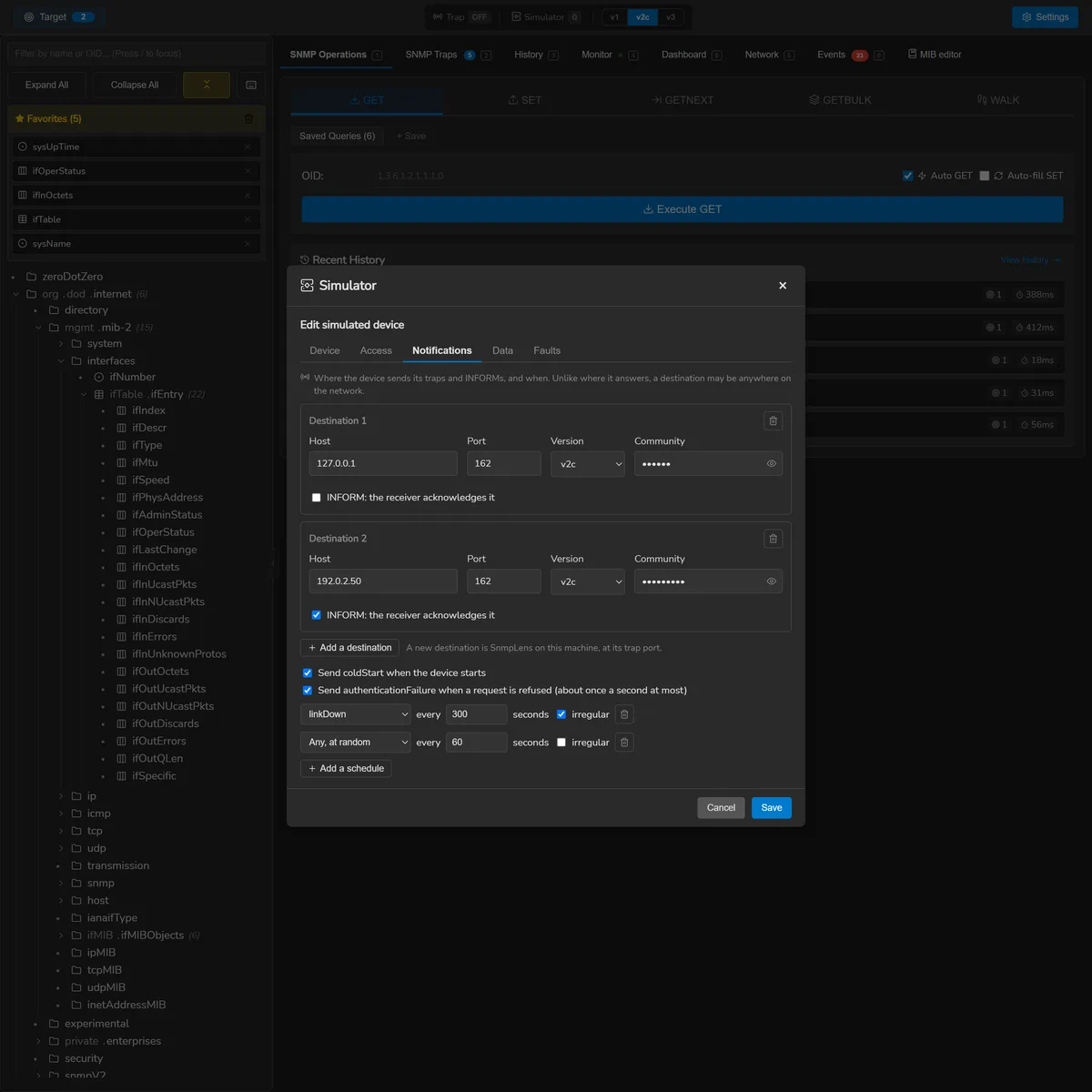Toggle Auto-fill SET checkbox

coord(985,176)
